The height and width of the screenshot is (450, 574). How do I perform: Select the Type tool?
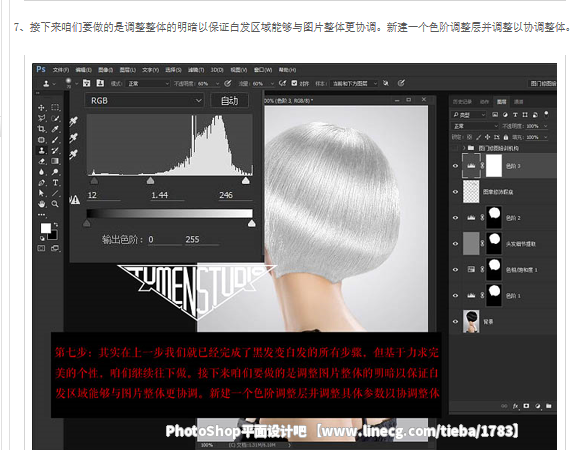[55, 182]
